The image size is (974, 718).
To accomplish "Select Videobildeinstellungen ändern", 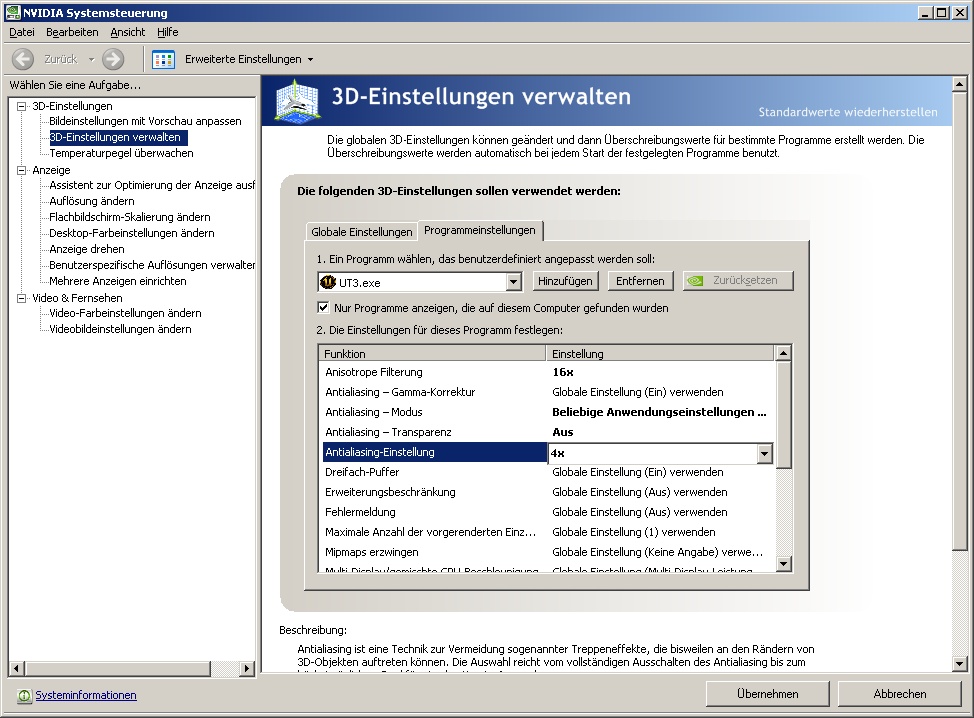I will tap(121, 329).
